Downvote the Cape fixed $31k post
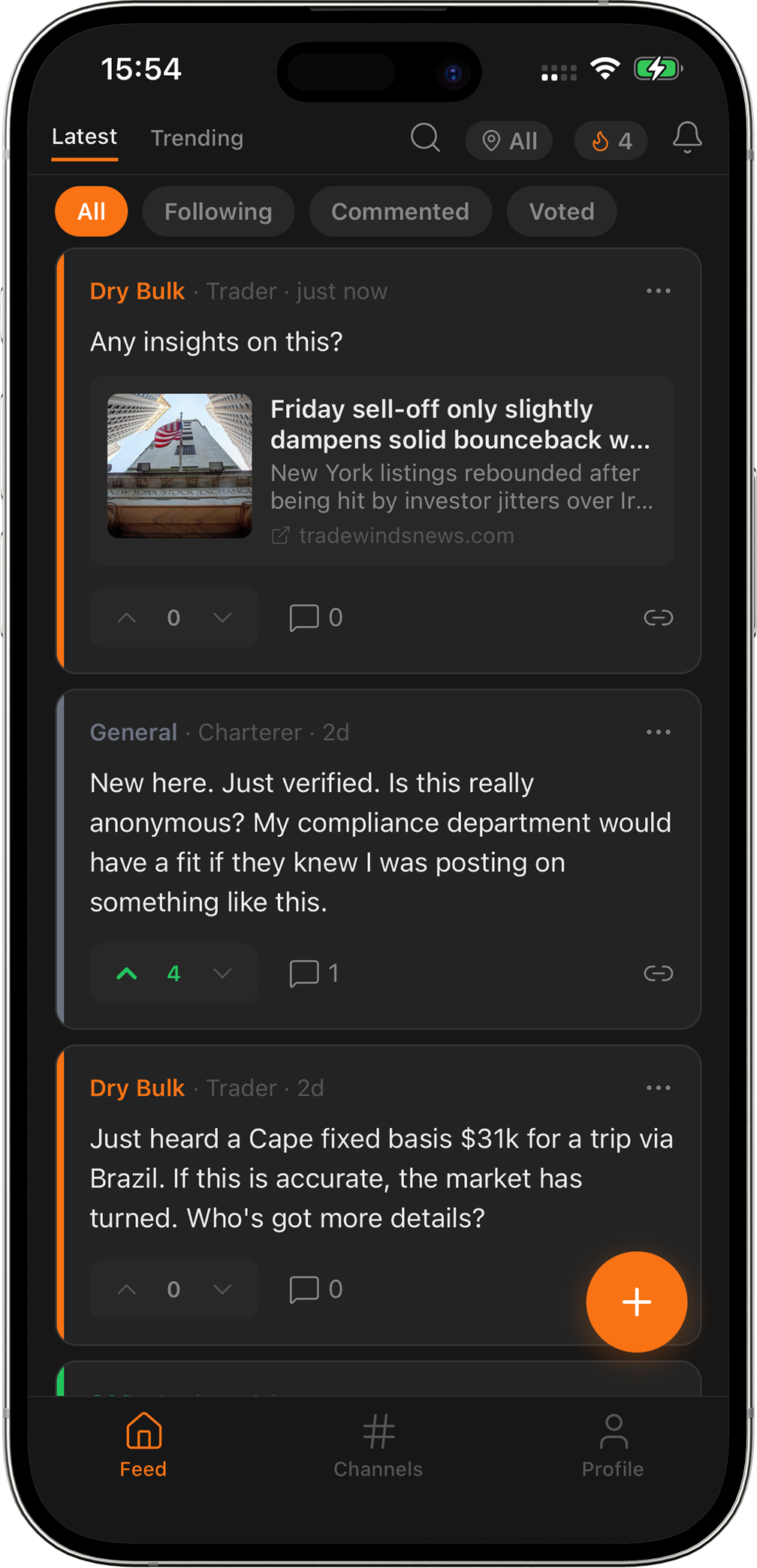This screenshot has width=757, height=1568. [222, 1290]
